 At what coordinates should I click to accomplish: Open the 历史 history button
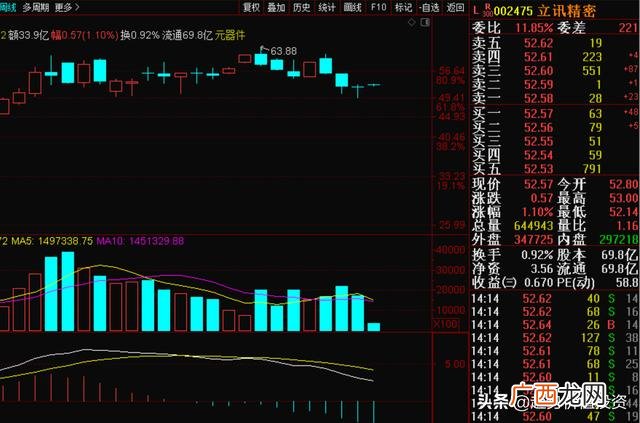point(301,7)
